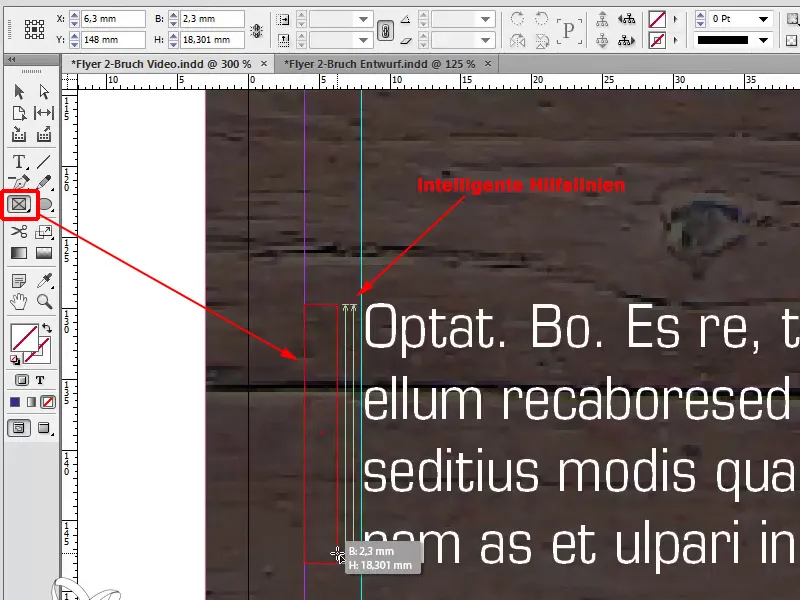The image size is (800, 600).
Task: Apply None to the selection
Action: tap(48, 403)
